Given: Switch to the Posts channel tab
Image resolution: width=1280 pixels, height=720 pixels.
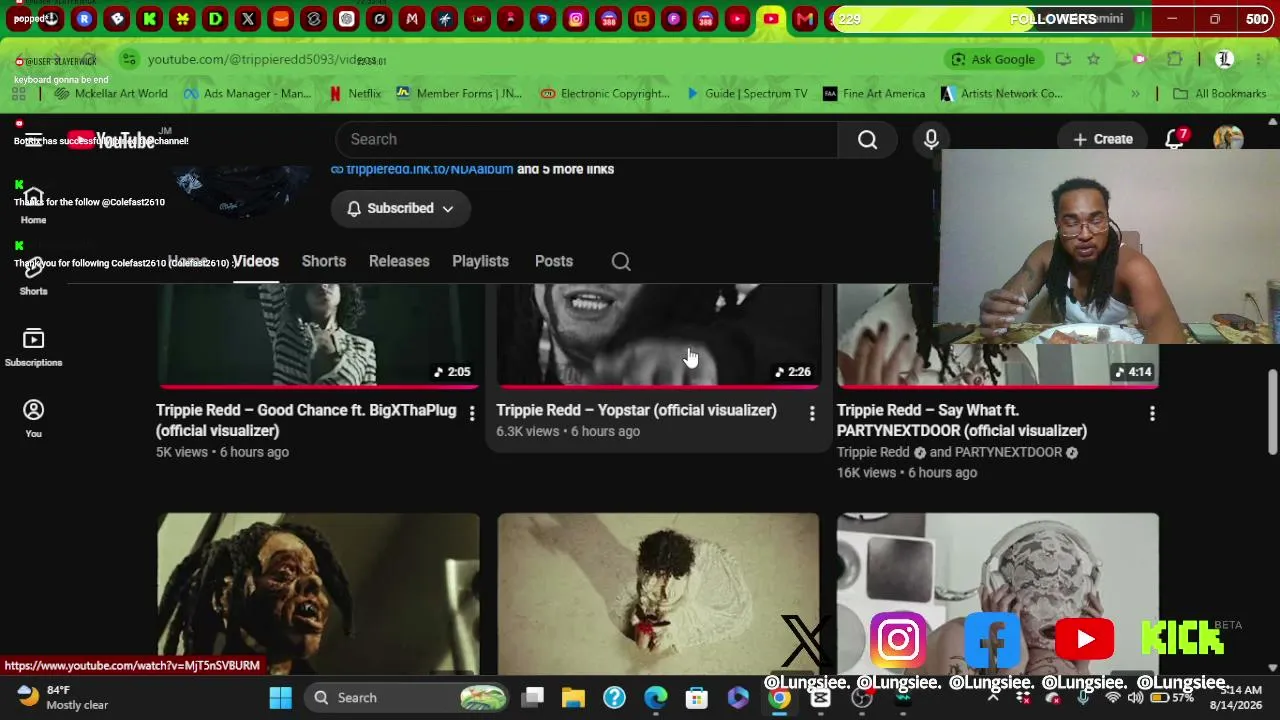Looking at the screenshot, I should coord(554,262).
